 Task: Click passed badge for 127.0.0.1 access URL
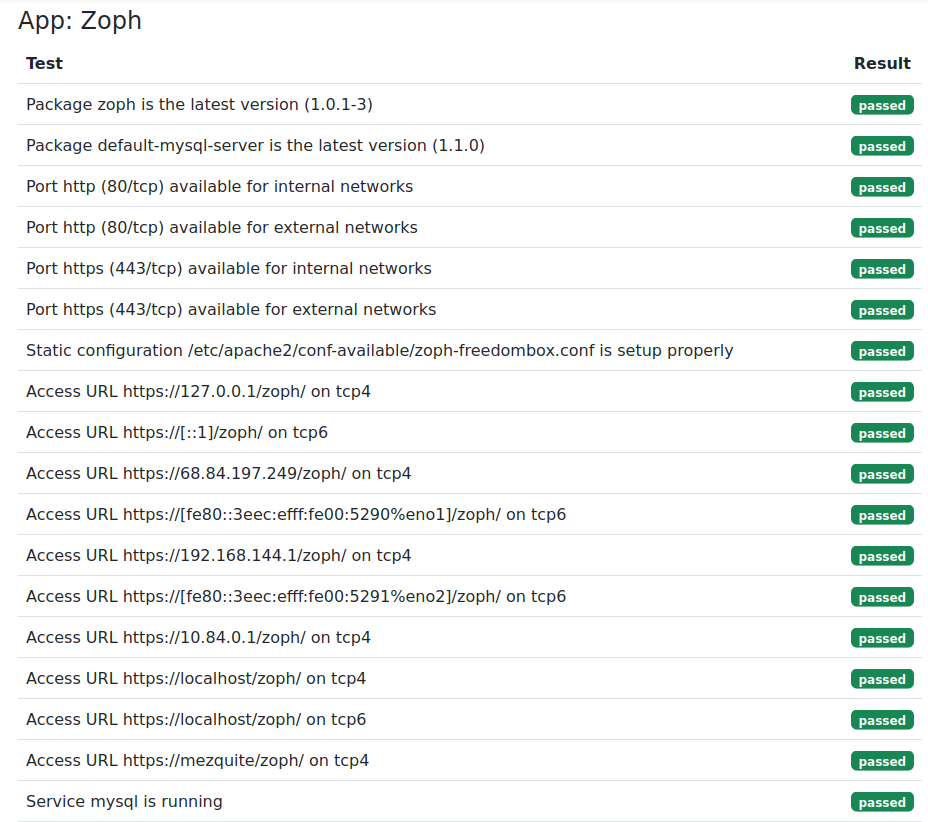click(x=881, y=392)
